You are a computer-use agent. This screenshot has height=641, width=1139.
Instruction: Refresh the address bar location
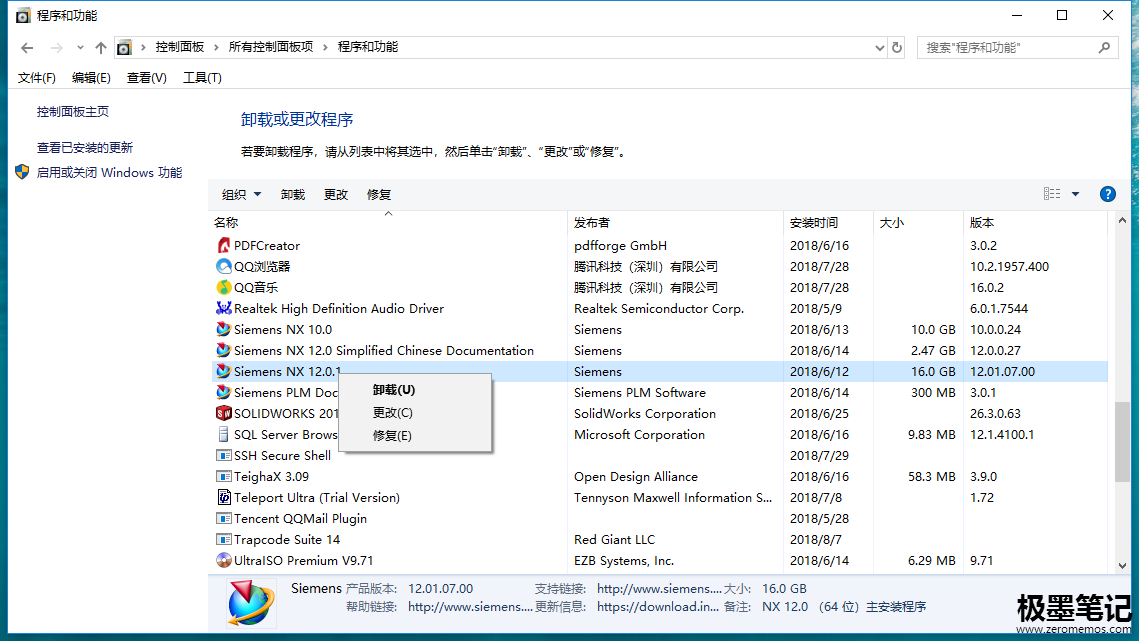(x=897, y=47)
